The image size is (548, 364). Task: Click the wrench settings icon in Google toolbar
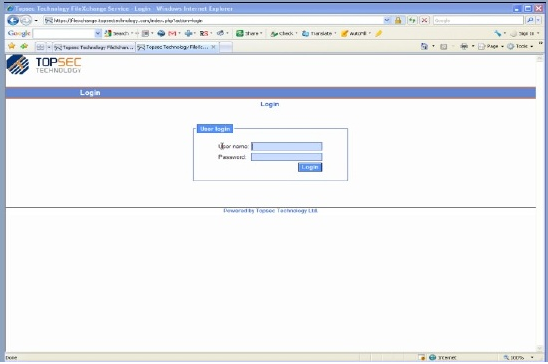[498, 34]
